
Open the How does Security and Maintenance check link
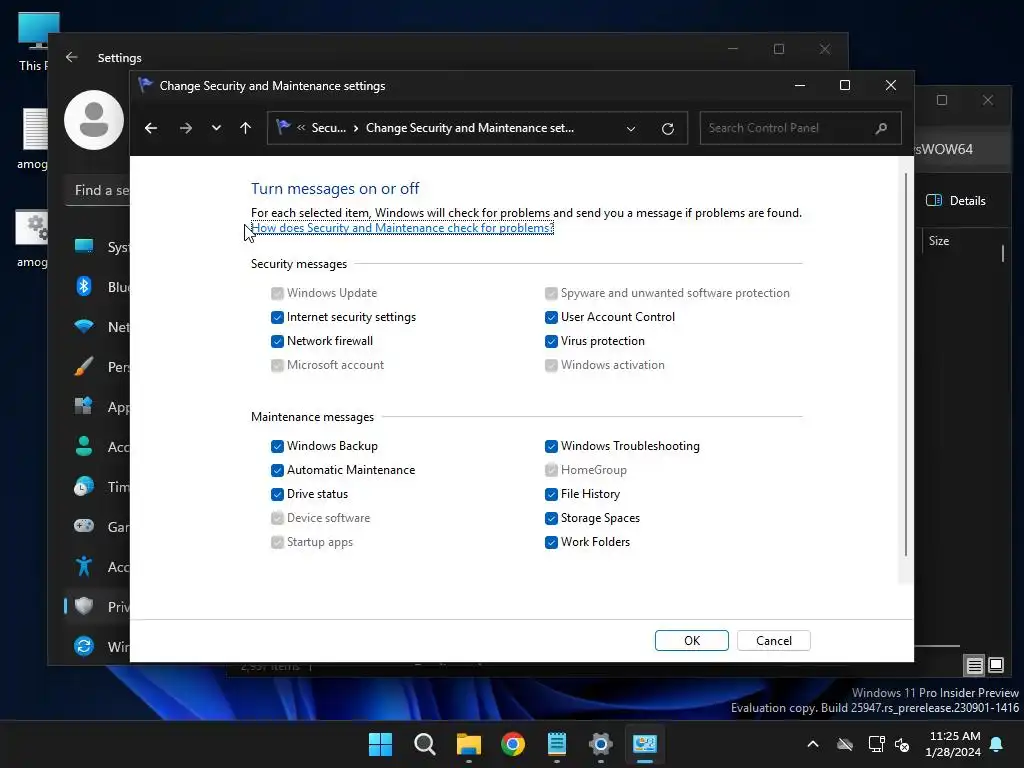[x=402, y=228]
